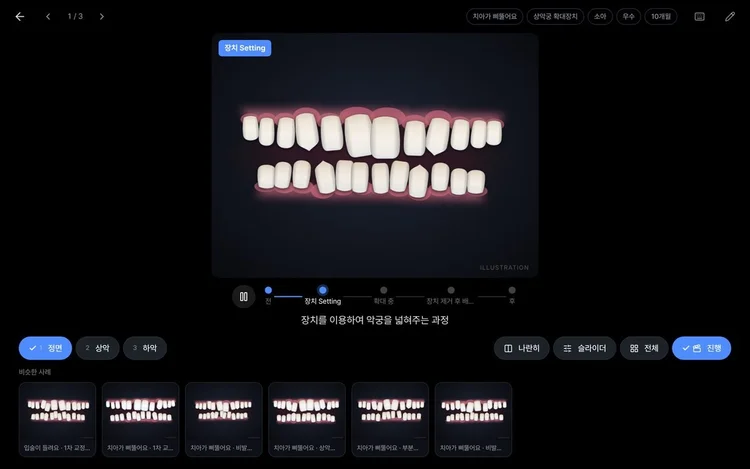750x469 pixels.
Task: Go back with the left arrow icon
Action: pyautogui.click(x=20, y=17)
